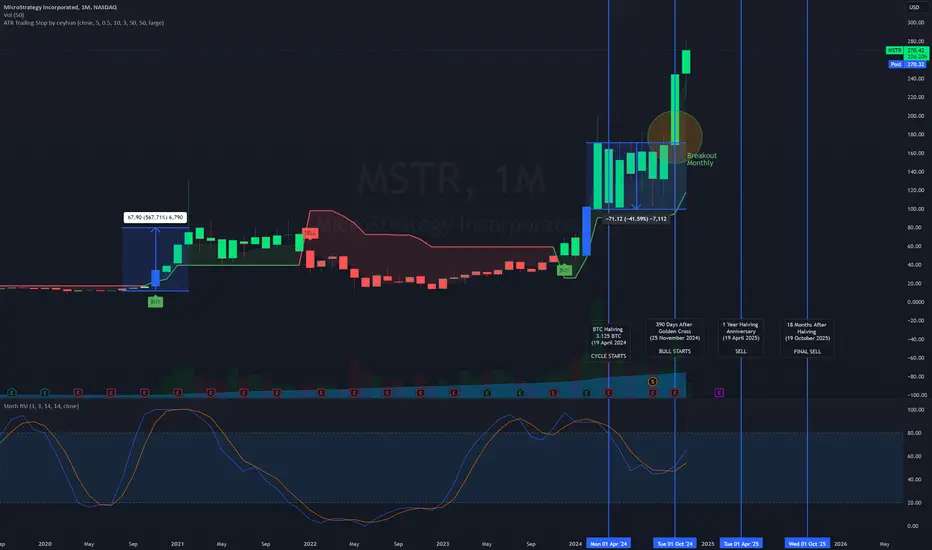Select the BTC Halving CYCLE STARTS note
This screenshot has width=932, height=550.
[x=608, y=342]
